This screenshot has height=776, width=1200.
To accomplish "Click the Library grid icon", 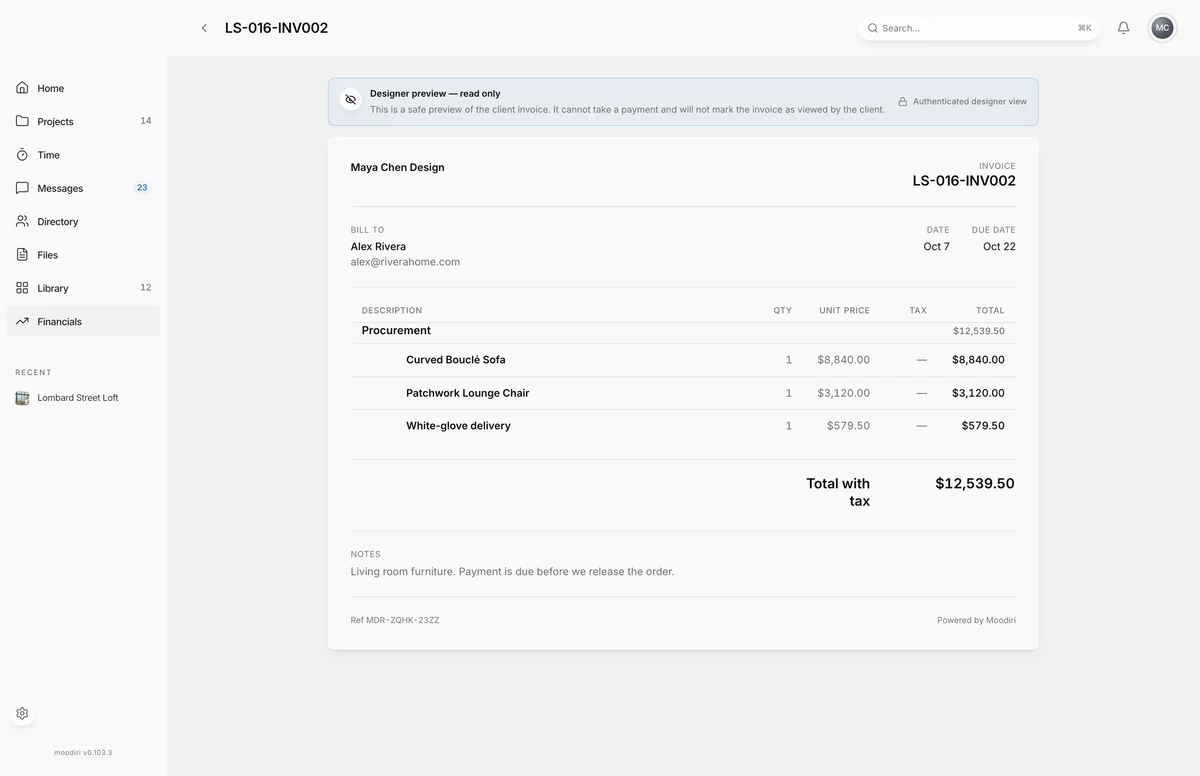I will pyautogui.click(x=22, y=288).
